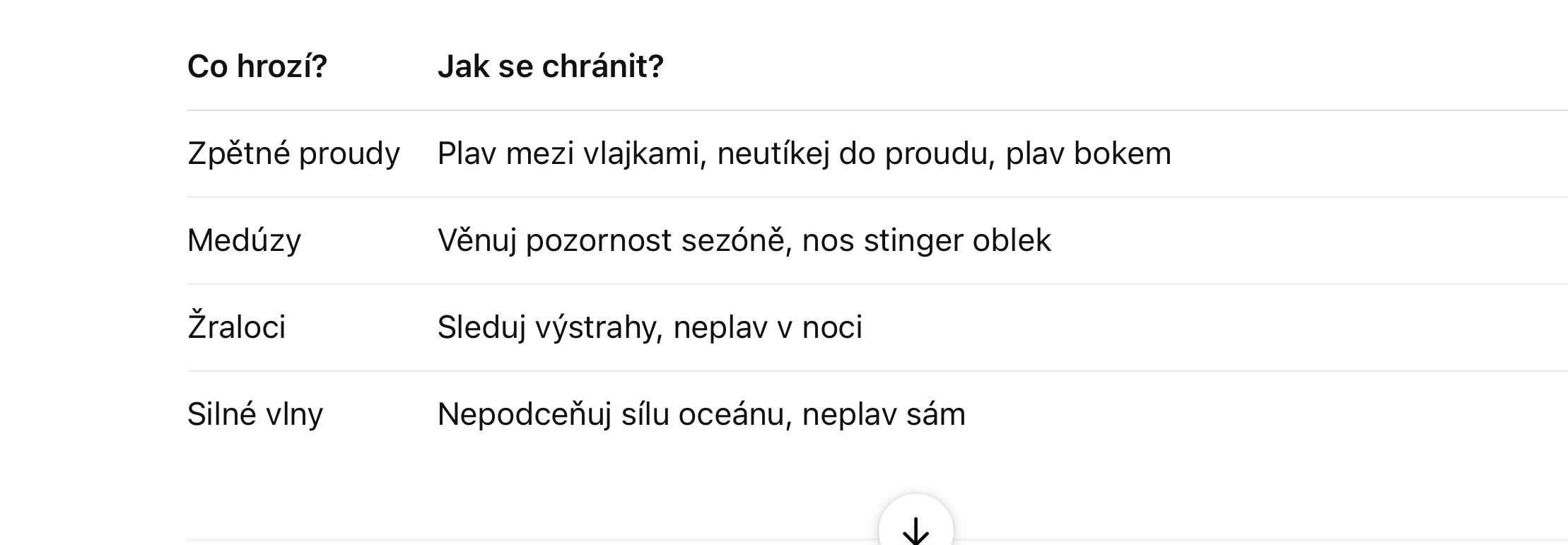The image size is (1568, 545).
Task: Click the words 'nos stinger oblek'
Action: [926, 240]
